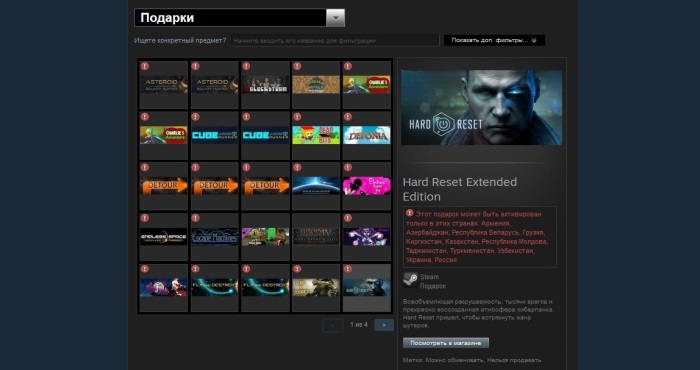Select the first Cube Runner gift
Screen dimensions: 700x370
tap(215, 135)
